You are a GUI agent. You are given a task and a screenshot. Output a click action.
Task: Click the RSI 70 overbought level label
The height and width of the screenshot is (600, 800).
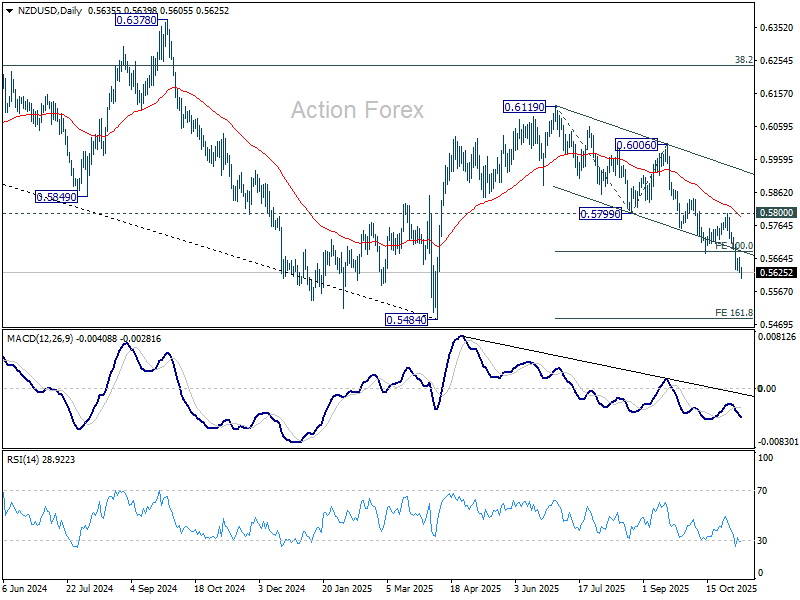click(762, 491)
